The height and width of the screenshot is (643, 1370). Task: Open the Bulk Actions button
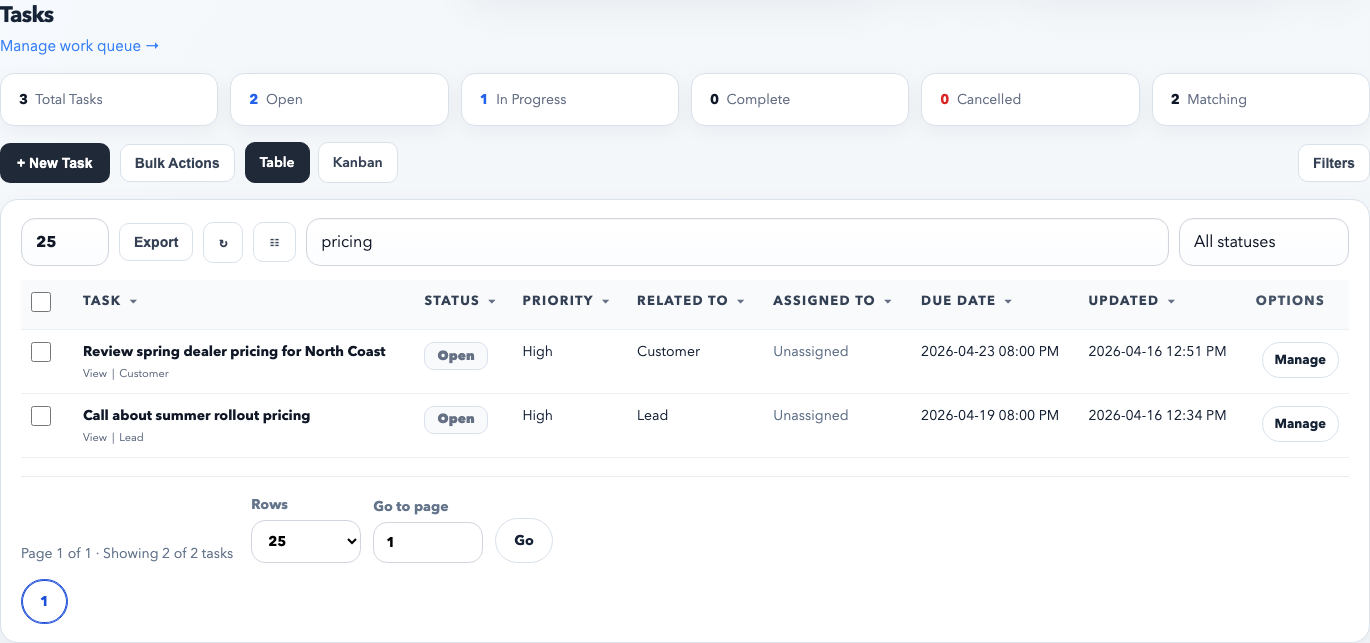pos(177,163)
